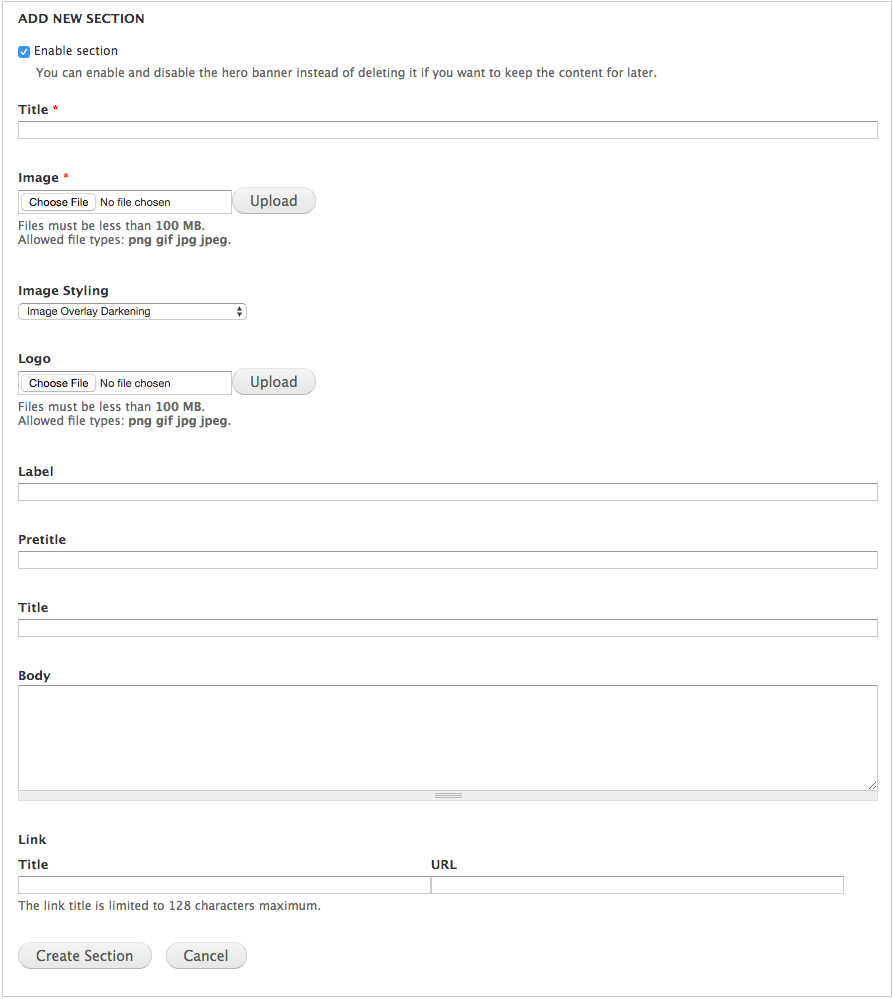Image resolution: width=893 pixels, height=999 pixels.
Task: Click inside the Body text area
Action: click(x=447, y=737)
